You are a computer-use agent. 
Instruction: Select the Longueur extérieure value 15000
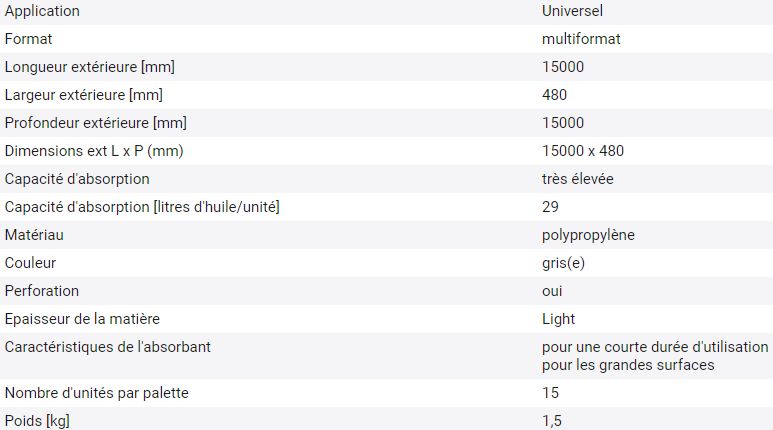click(562, 67)
